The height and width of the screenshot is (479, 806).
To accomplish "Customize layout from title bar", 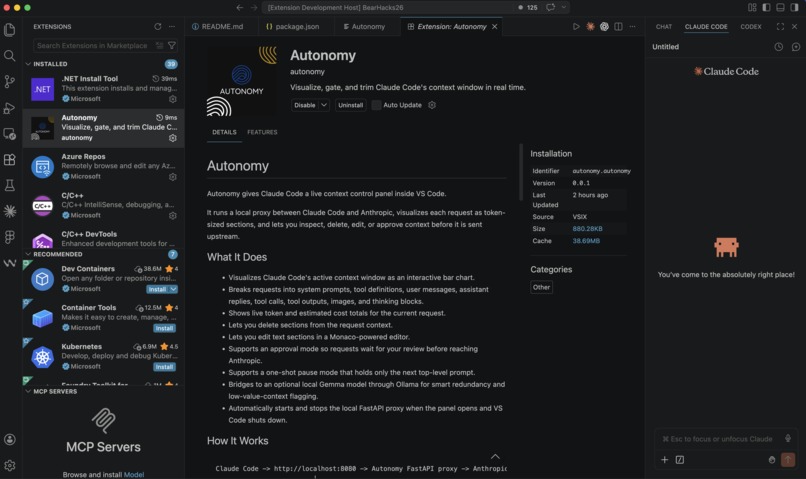I will point(752,7).
